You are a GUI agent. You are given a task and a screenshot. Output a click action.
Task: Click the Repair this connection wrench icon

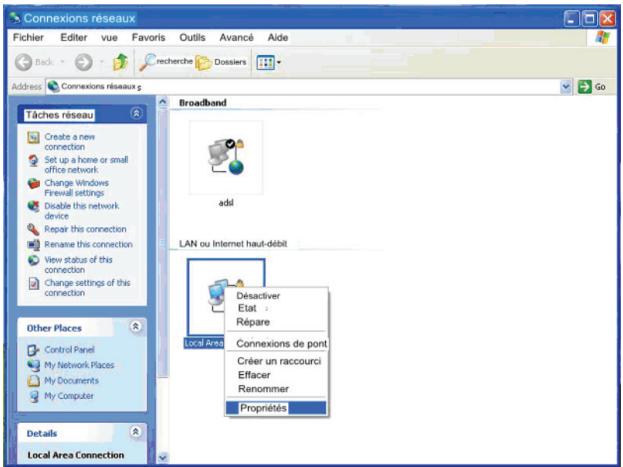pos(33,229)
